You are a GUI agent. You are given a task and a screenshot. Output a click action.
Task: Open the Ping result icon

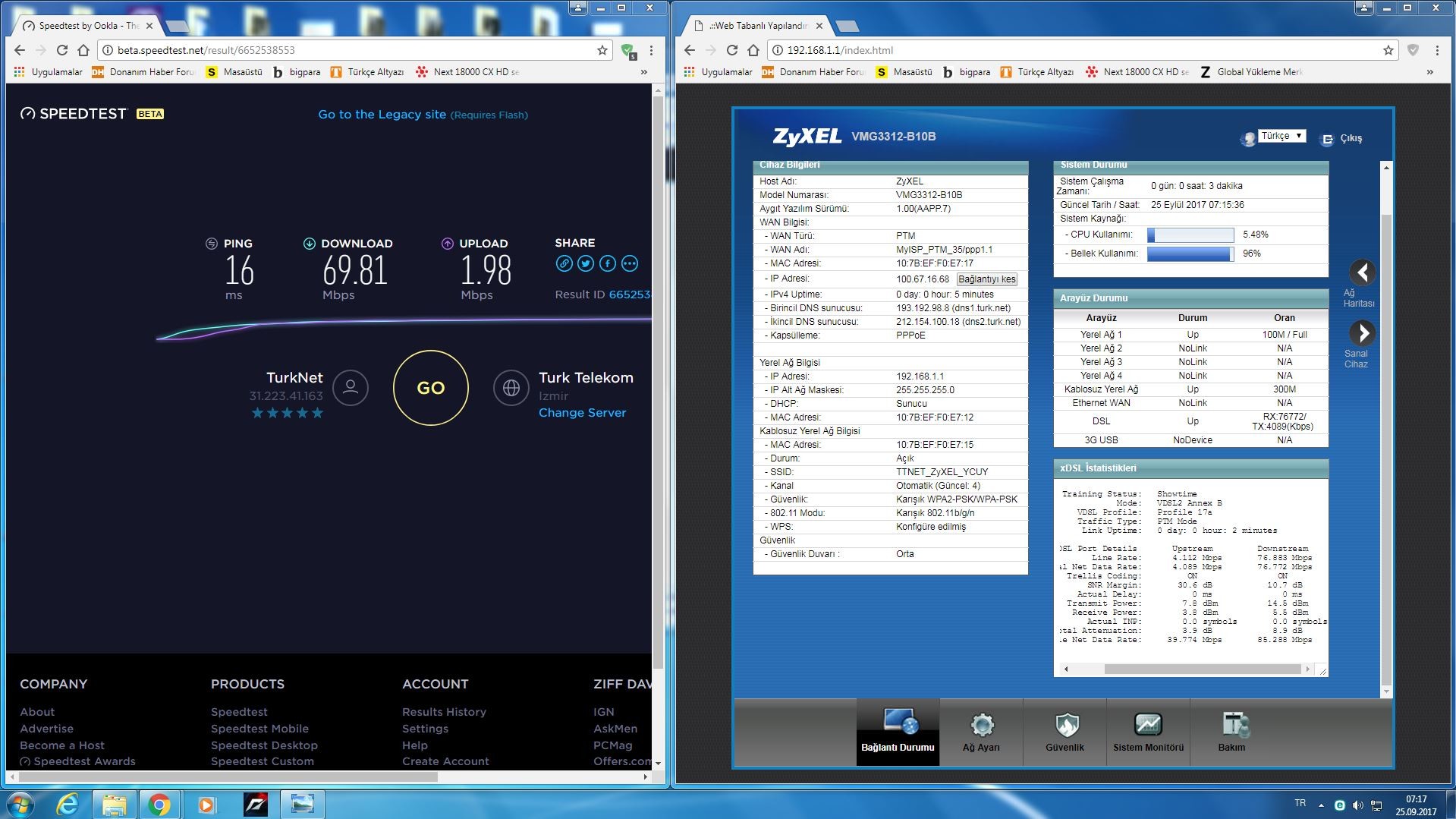point(212,244)
